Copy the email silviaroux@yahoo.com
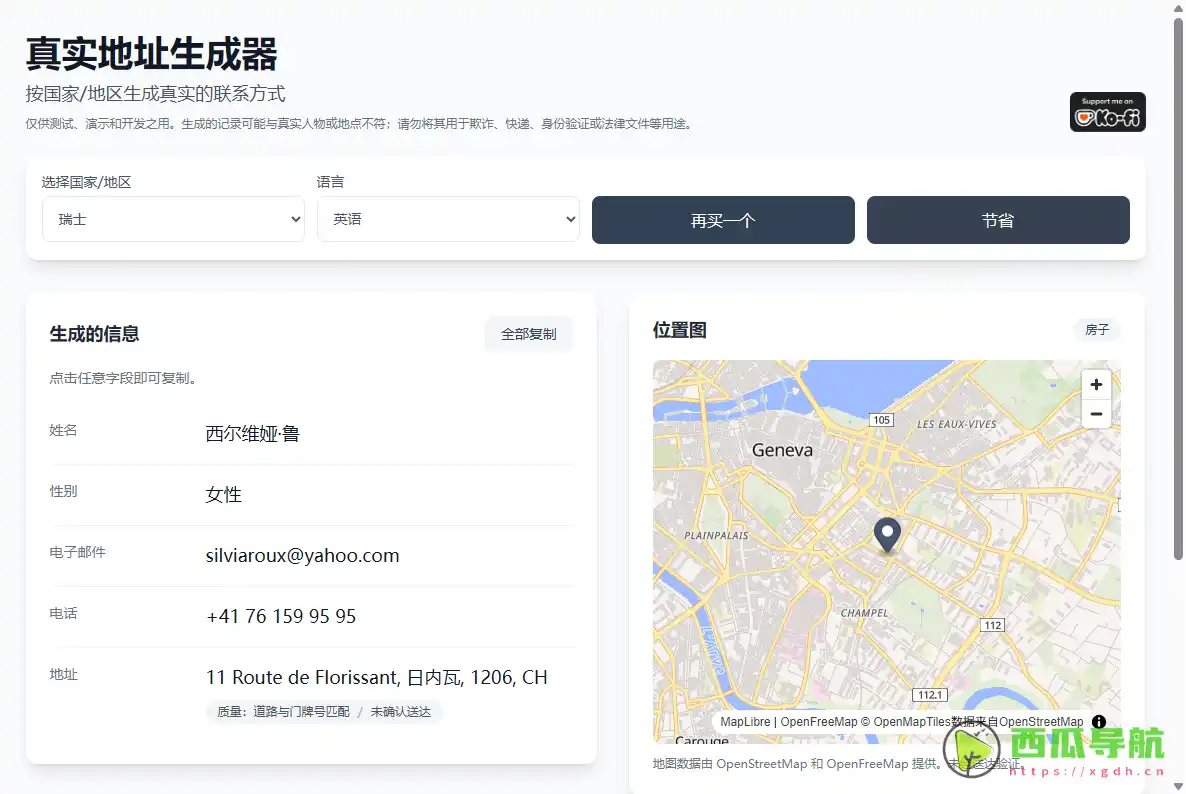The width and height of the screenshot is (1186, 794). pos(303,556)
